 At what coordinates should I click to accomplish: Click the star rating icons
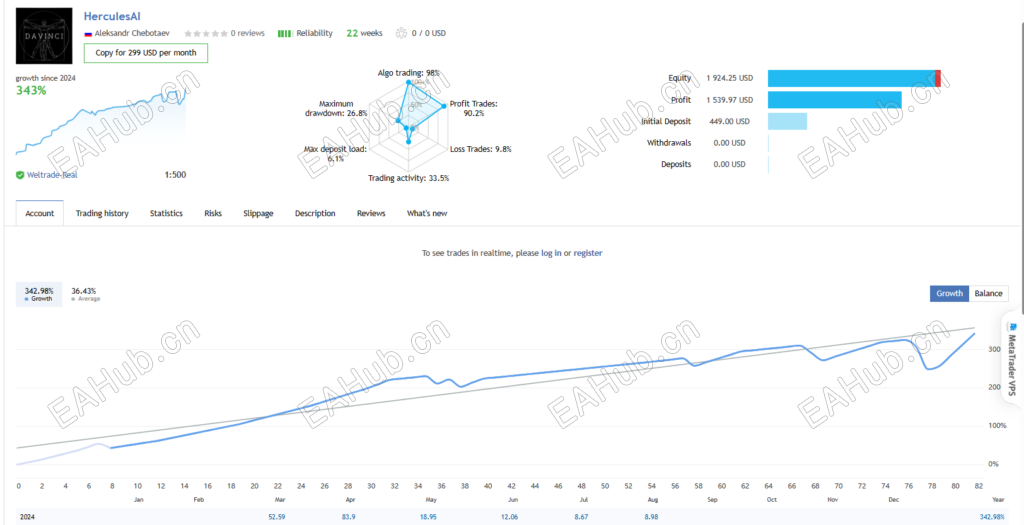(205, 33)
